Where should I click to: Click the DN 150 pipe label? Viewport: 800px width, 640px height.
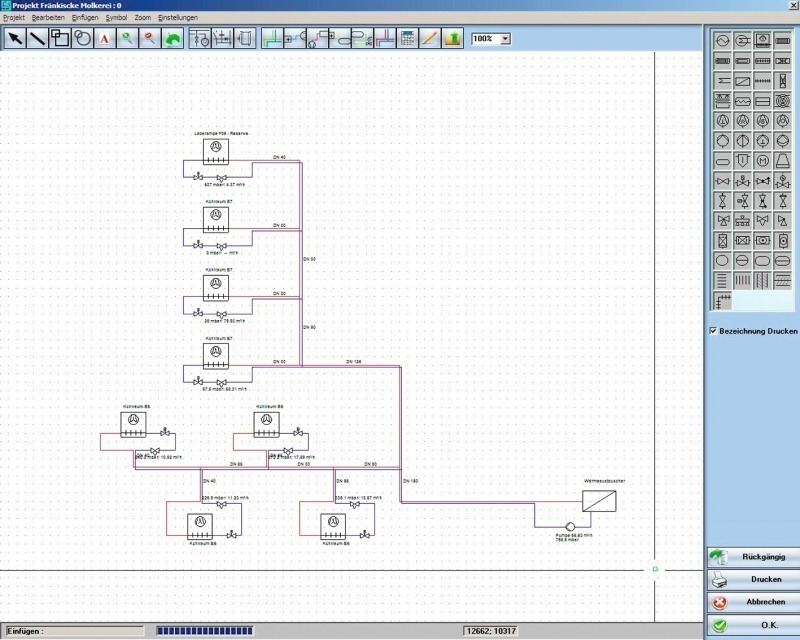pos(411,481)
